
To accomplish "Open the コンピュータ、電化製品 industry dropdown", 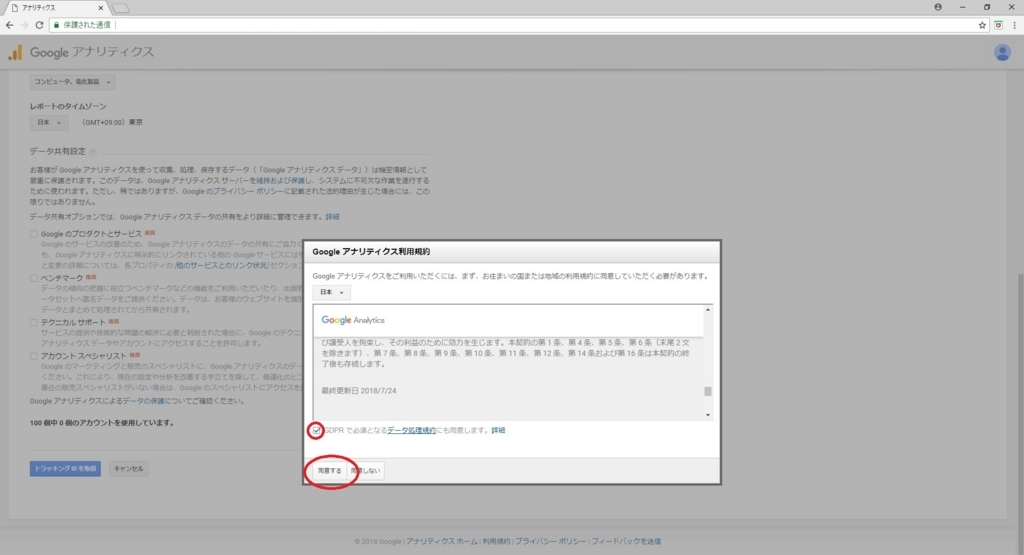I will coord(72,82).
